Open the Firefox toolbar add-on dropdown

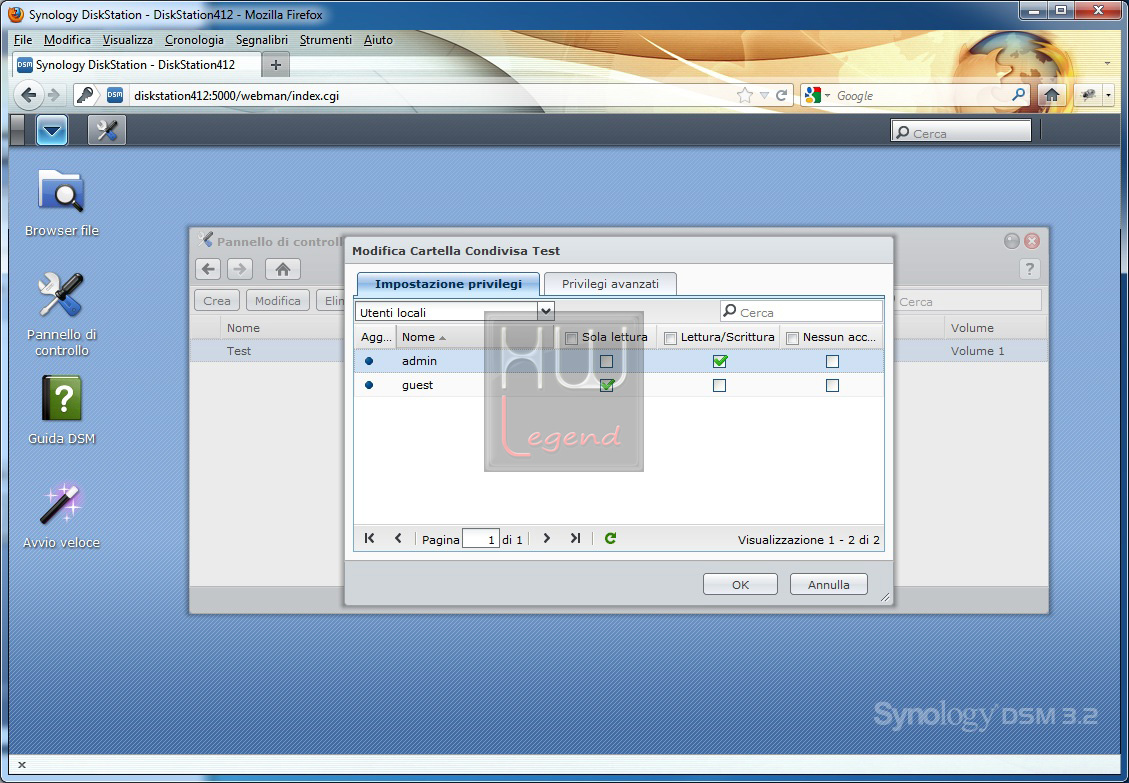[1108, 95]
